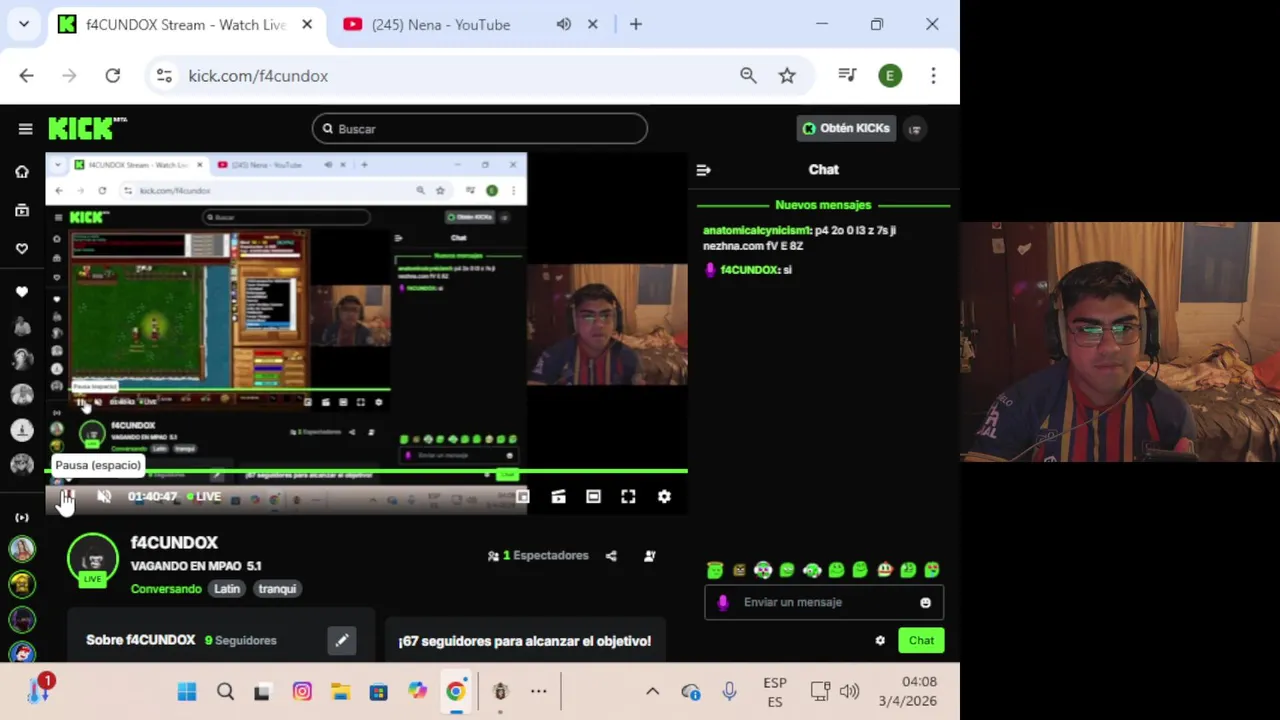Image resolution: width=1280 pixels, height=720 pixels.
Task: View the Espectadores viewer count
Action: 538,556
